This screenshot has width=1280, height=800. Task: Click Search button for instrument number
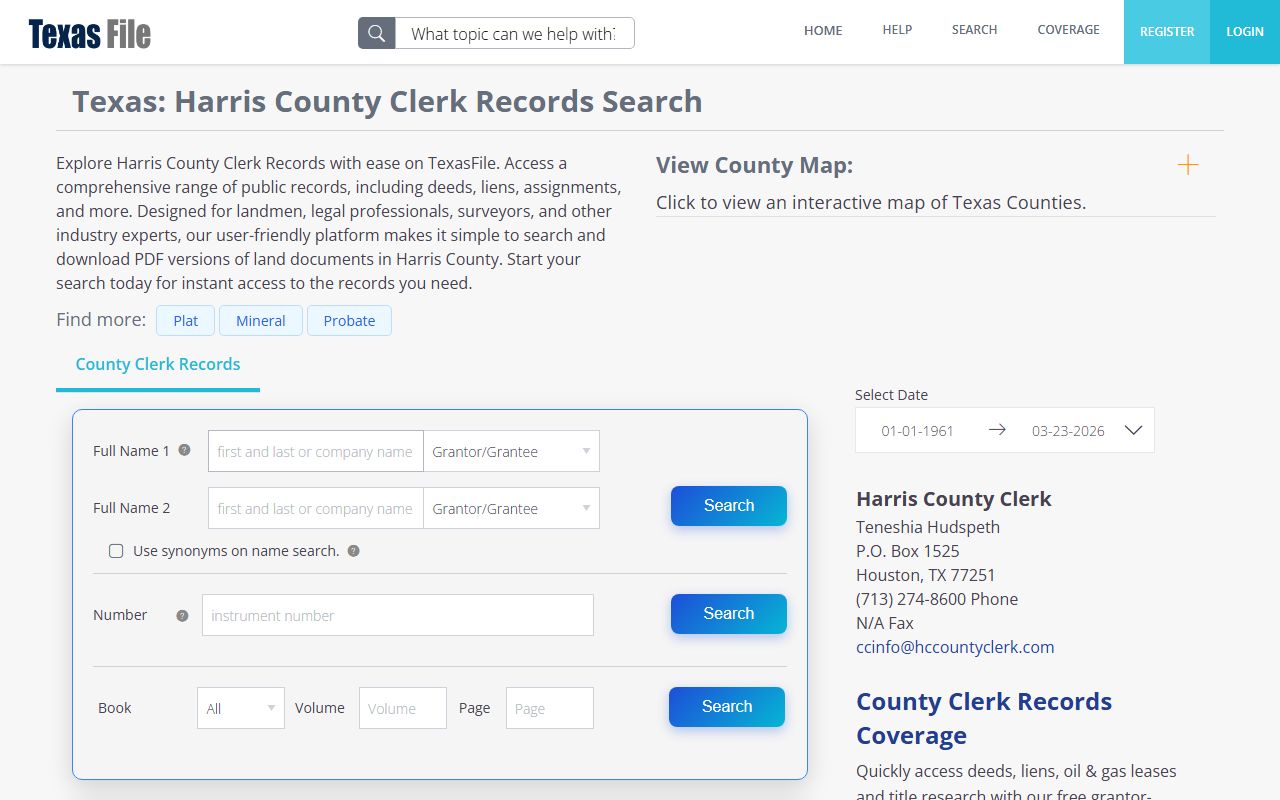pyautogui.click(x=729, y=614)
